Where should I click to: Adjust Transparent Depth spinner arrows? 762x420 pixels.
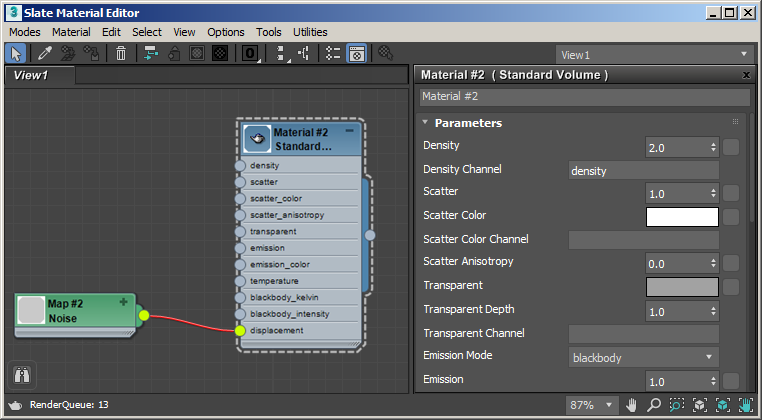pyautogui.click(x=713, y=311)
